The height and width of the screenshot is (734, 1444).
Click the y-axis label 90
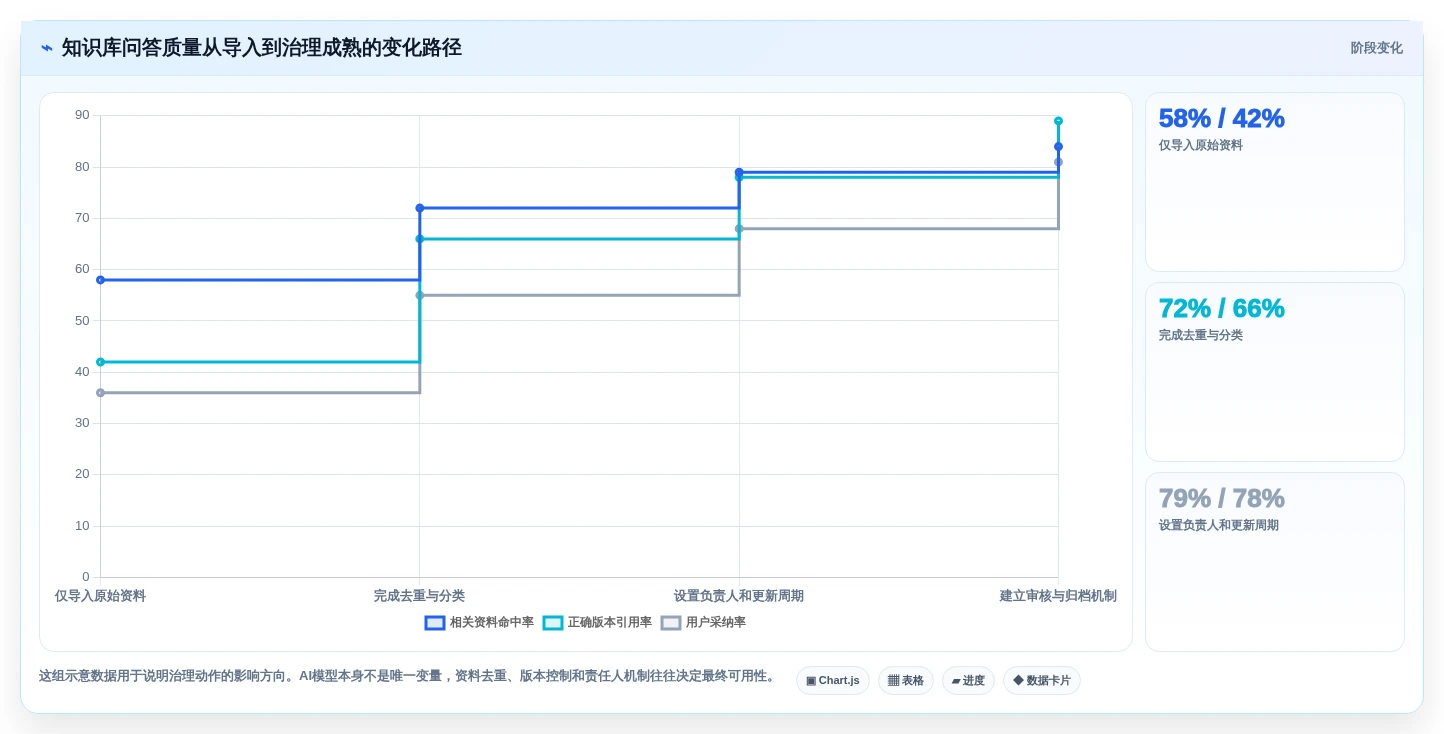(82, 115)
